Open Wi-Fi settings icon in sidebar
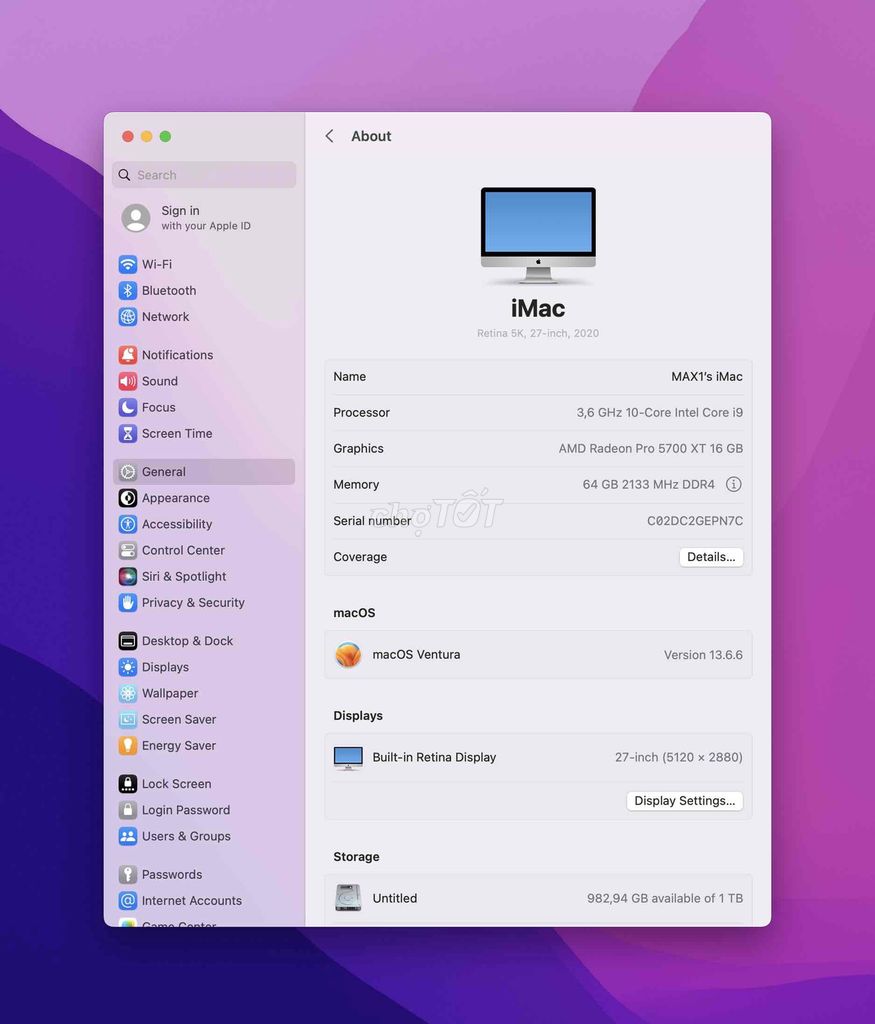875x1024 pixels. (x=128, y=264)
